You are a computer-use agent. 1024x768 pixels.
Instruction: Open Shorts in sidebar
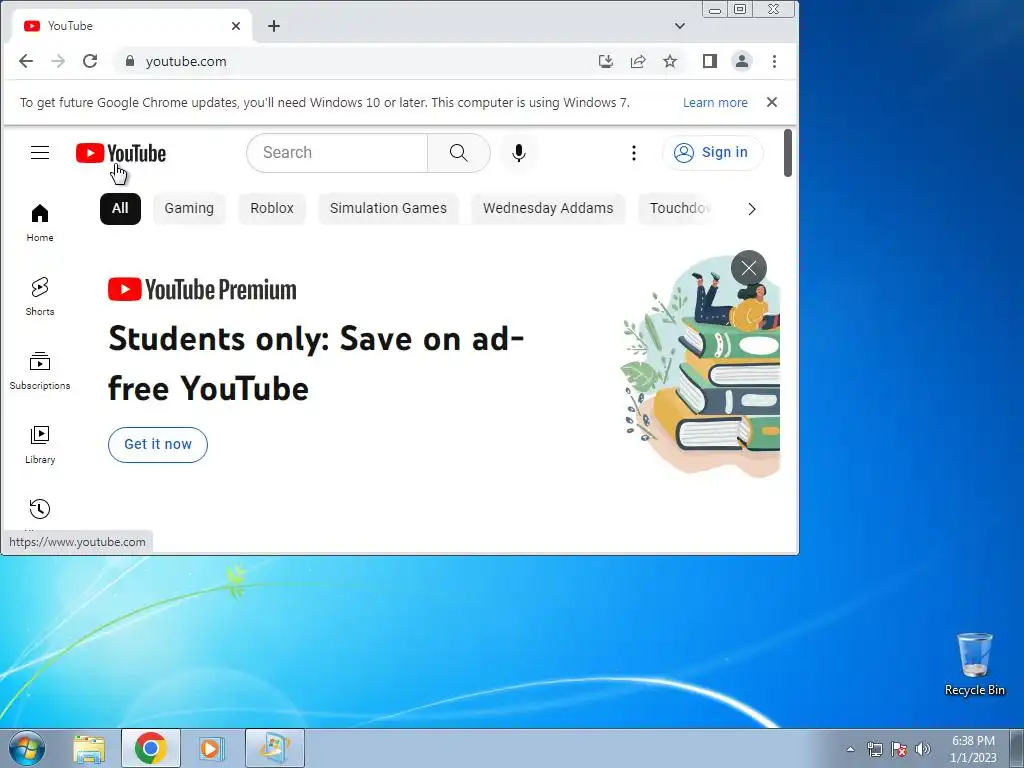40,297
